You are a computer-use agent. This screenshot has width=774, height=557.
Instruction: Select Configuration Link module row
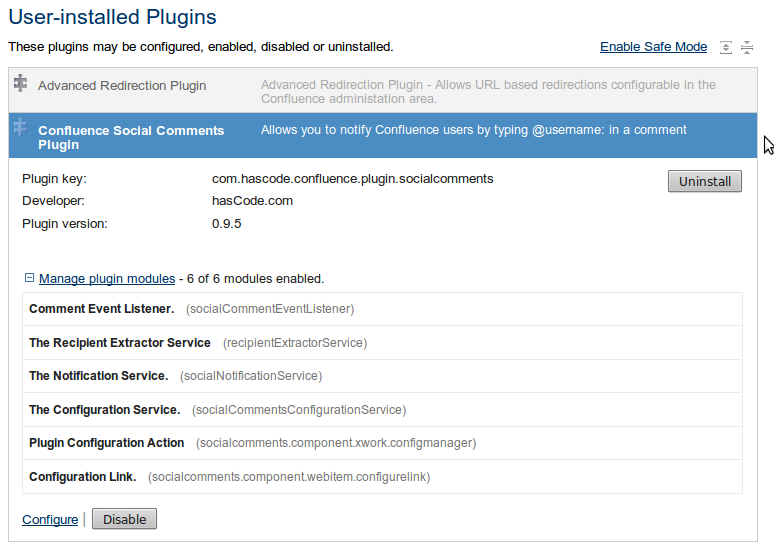[x=382, y=477]
